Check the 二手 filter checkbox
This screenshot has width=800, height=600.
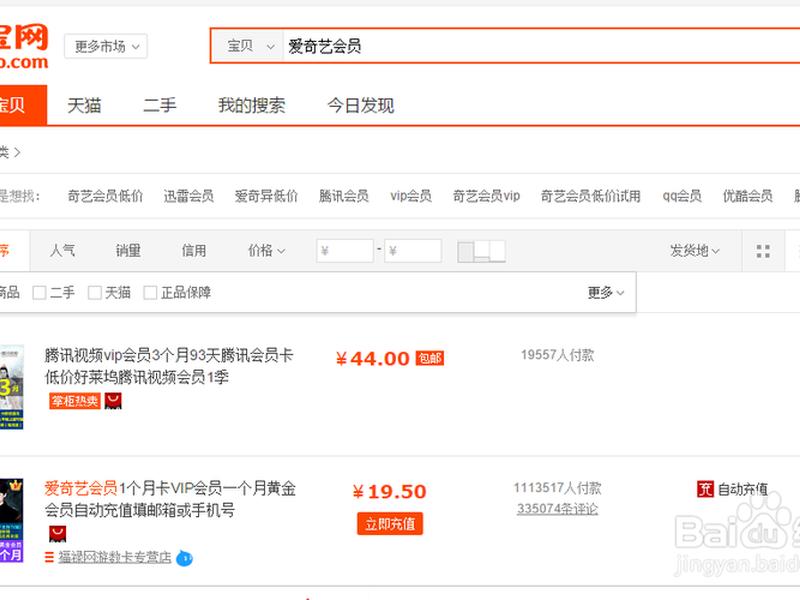pos(39,293)
